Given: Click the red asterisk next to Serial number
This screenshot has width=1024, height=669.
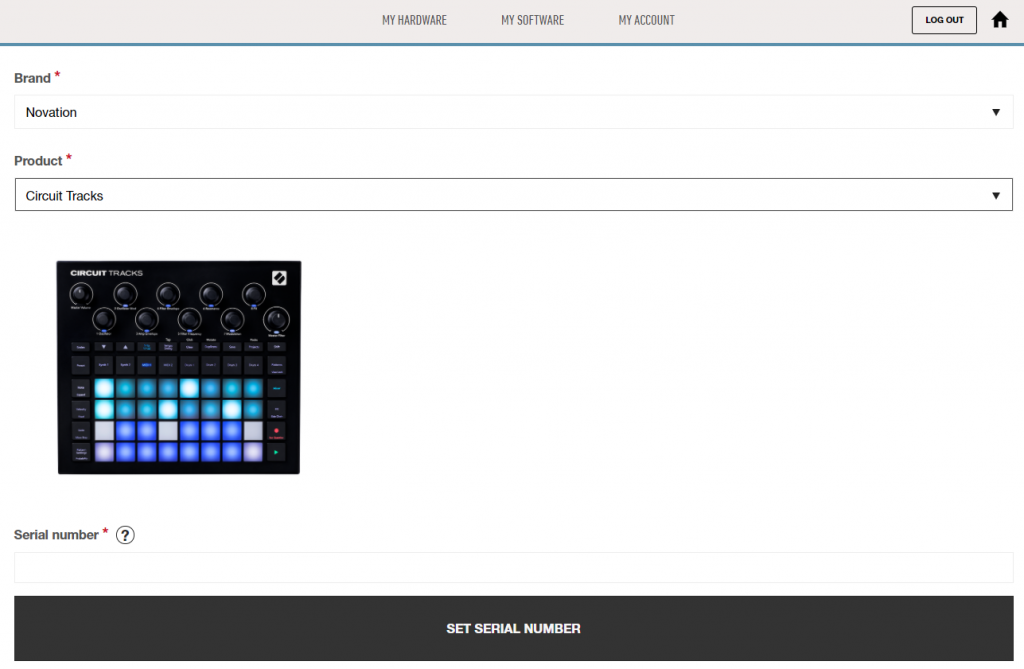Looking at the screenshot, I should pyautogui.click(x=105, y=531).
